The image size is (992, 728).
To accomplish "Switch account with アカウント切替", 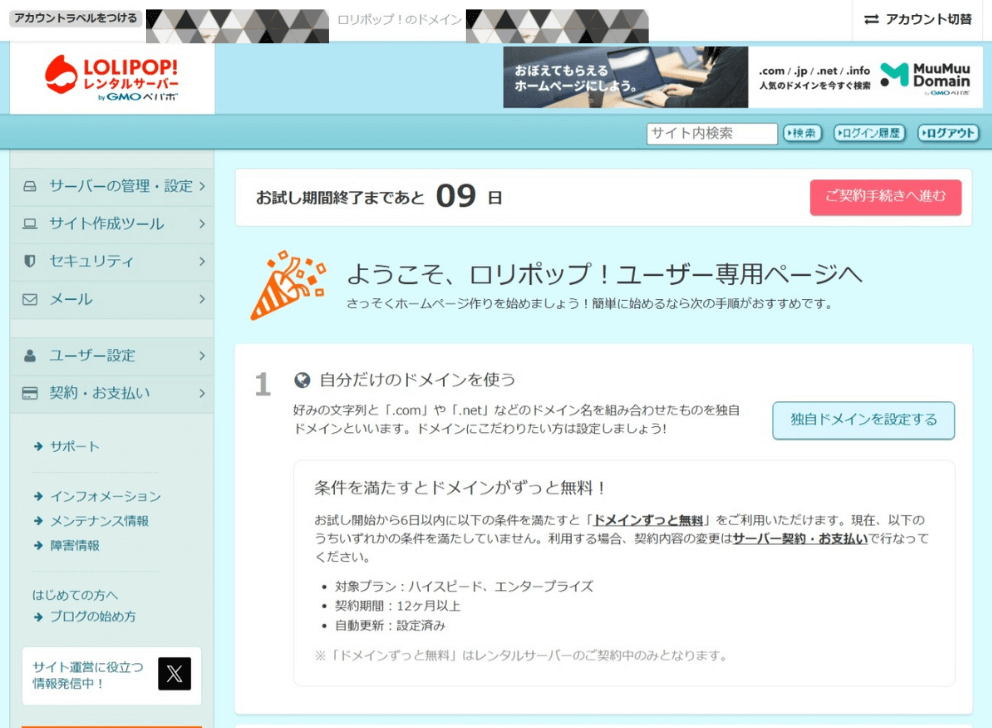I will pyautogui.click(x=918, y=19).
